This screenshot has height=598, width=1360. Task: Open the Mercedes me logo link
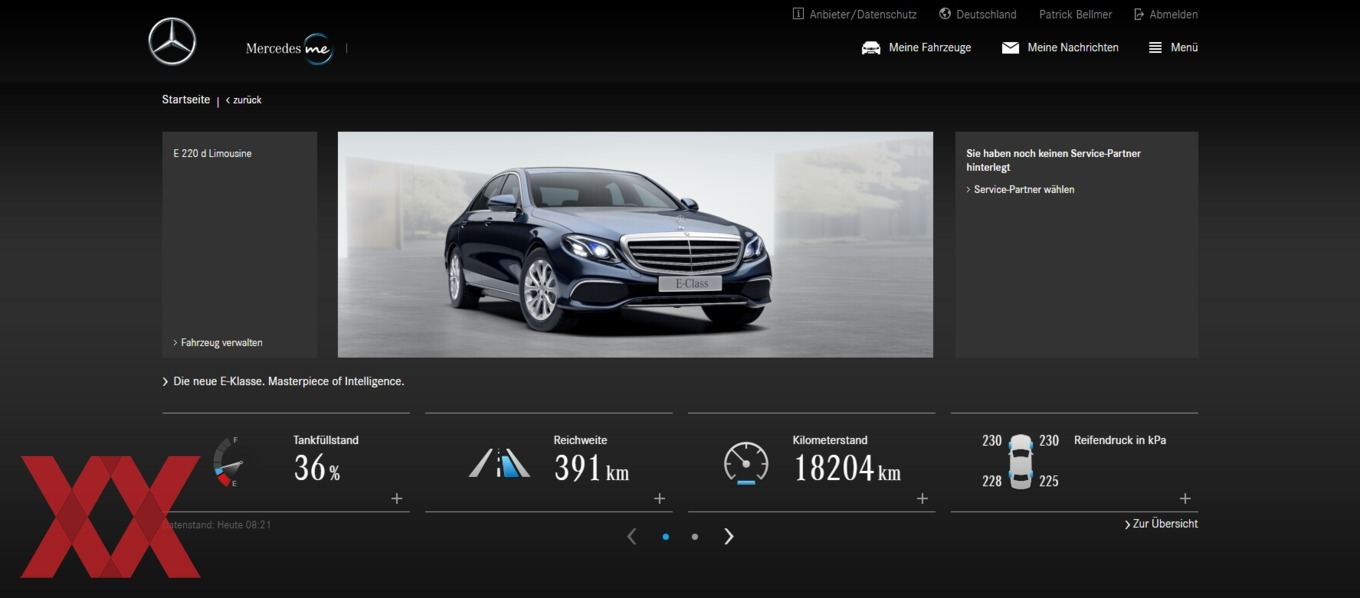(290, 48)
